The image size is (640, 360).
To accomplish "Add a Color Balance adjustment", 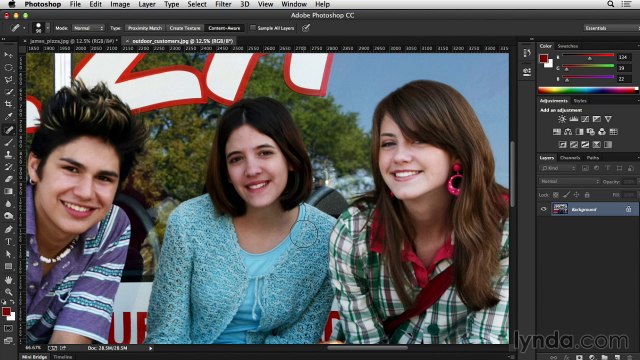I will [x=568, y=132].
